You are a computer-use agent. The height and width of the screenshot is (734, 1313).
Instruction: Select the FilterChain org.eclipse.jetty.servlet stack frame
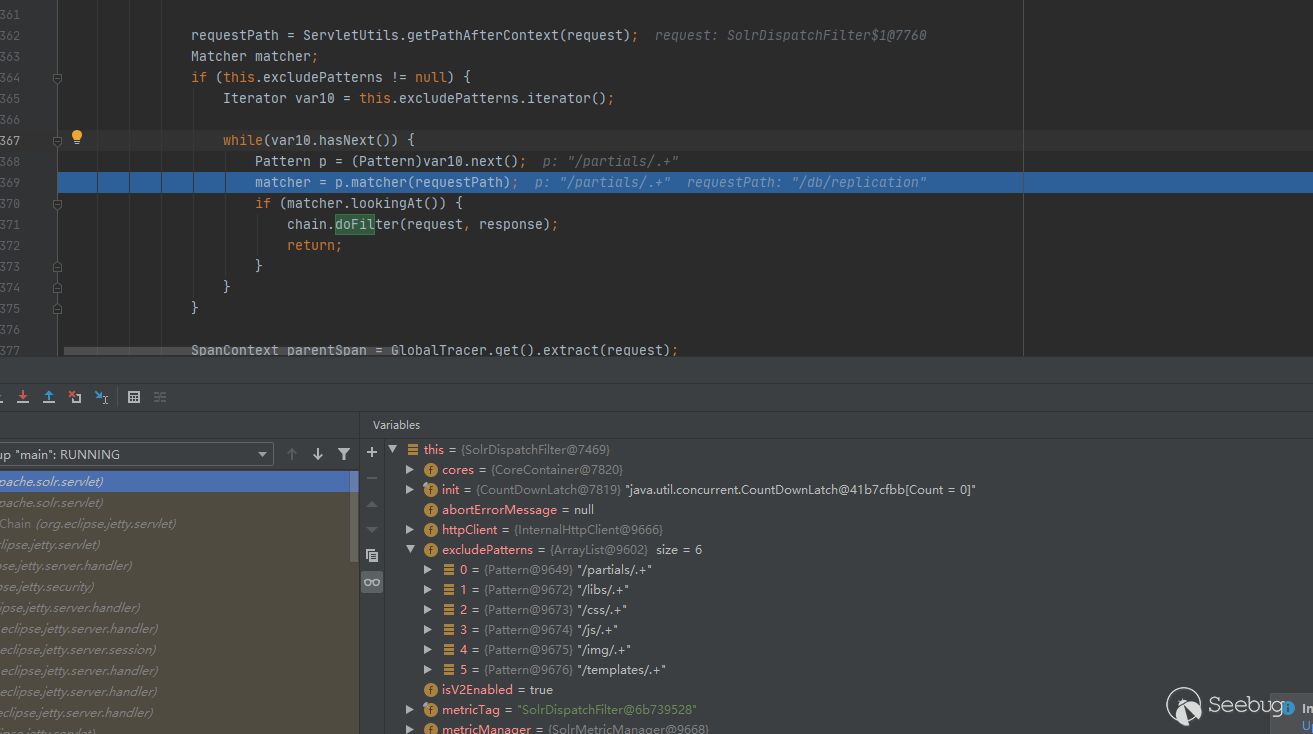(90, 524)
